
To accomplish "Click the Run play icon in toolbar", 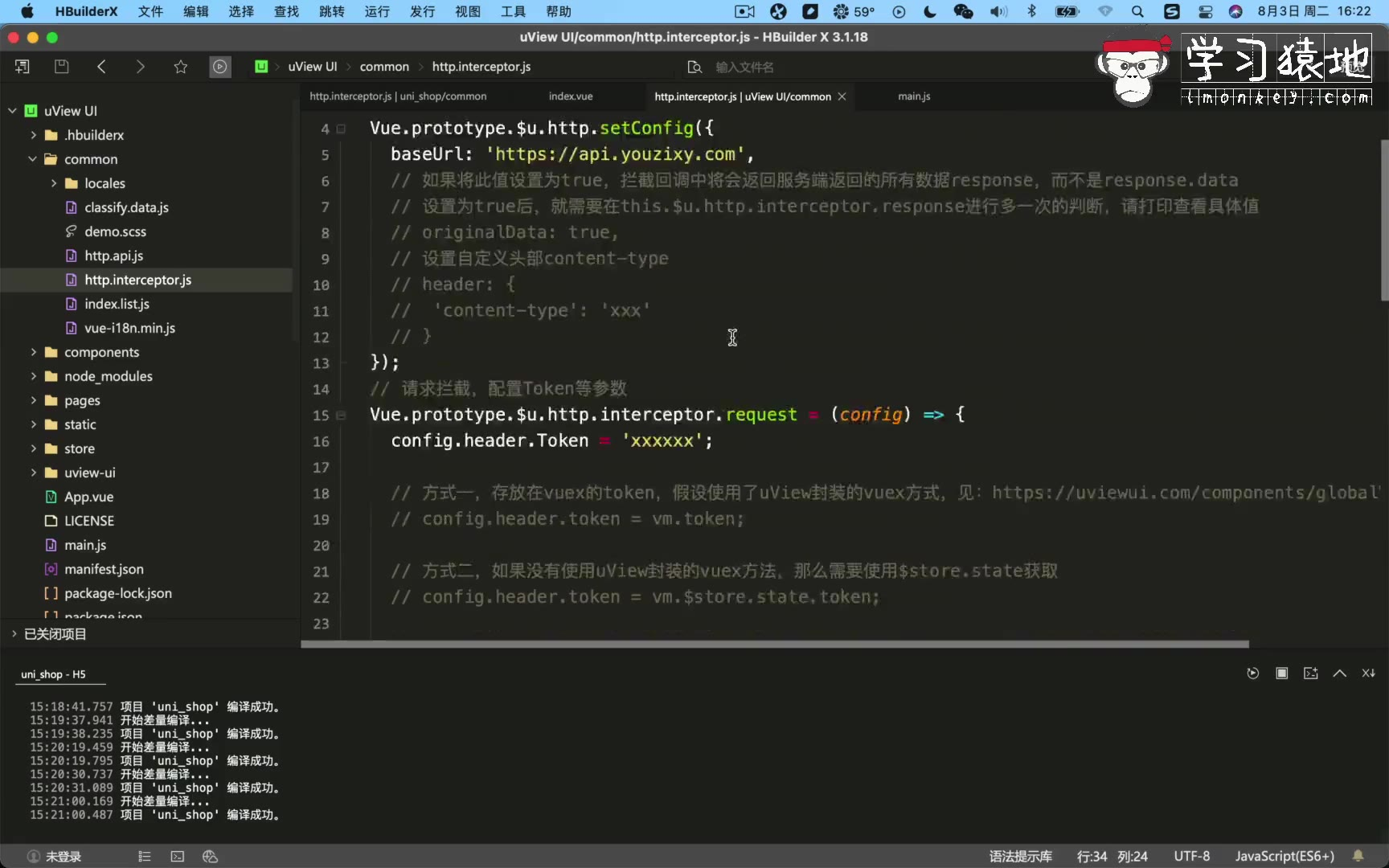I will point(219,67).
